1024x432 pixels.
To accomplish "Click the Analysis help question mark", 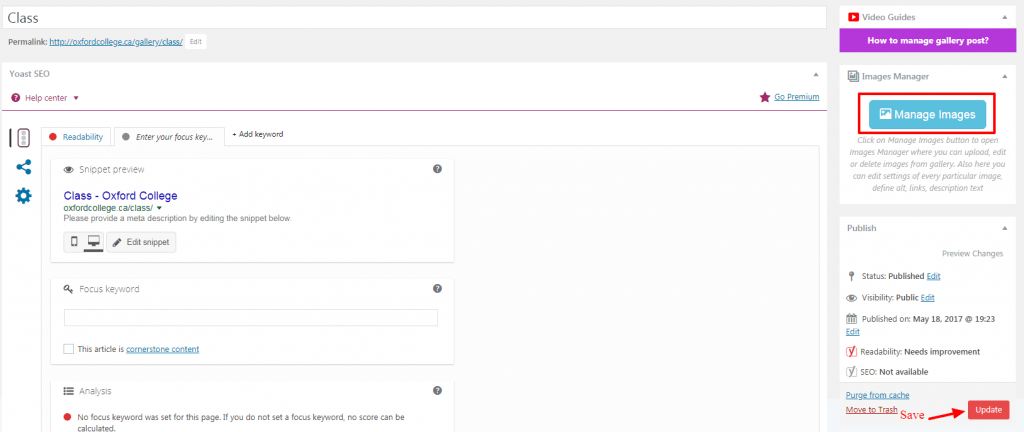I will click(x=437, y=391).
